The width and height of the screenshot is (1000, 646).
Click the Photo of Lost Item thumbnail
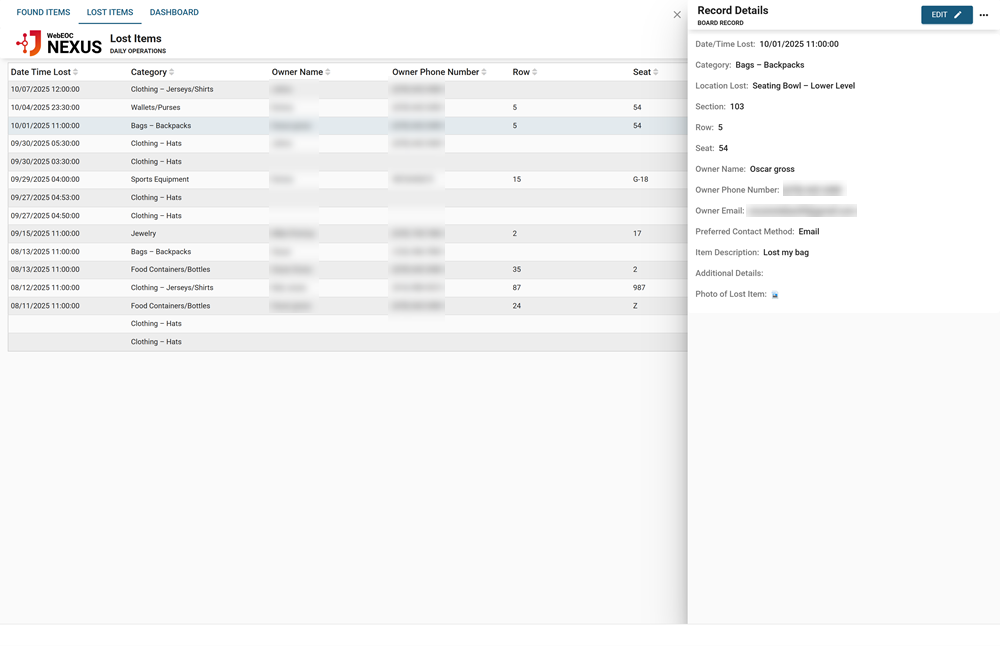pyautogui.click(x=775, y=295)
